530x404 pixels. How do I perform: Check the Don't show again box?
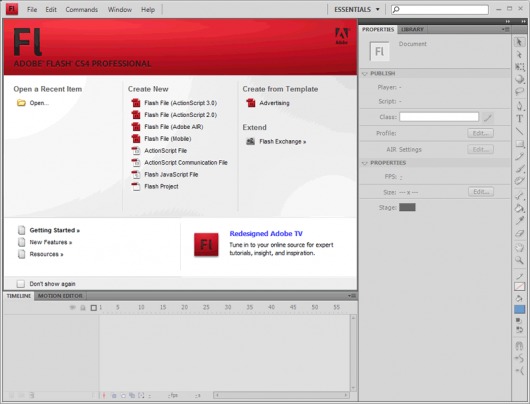[x=21, y=284]
